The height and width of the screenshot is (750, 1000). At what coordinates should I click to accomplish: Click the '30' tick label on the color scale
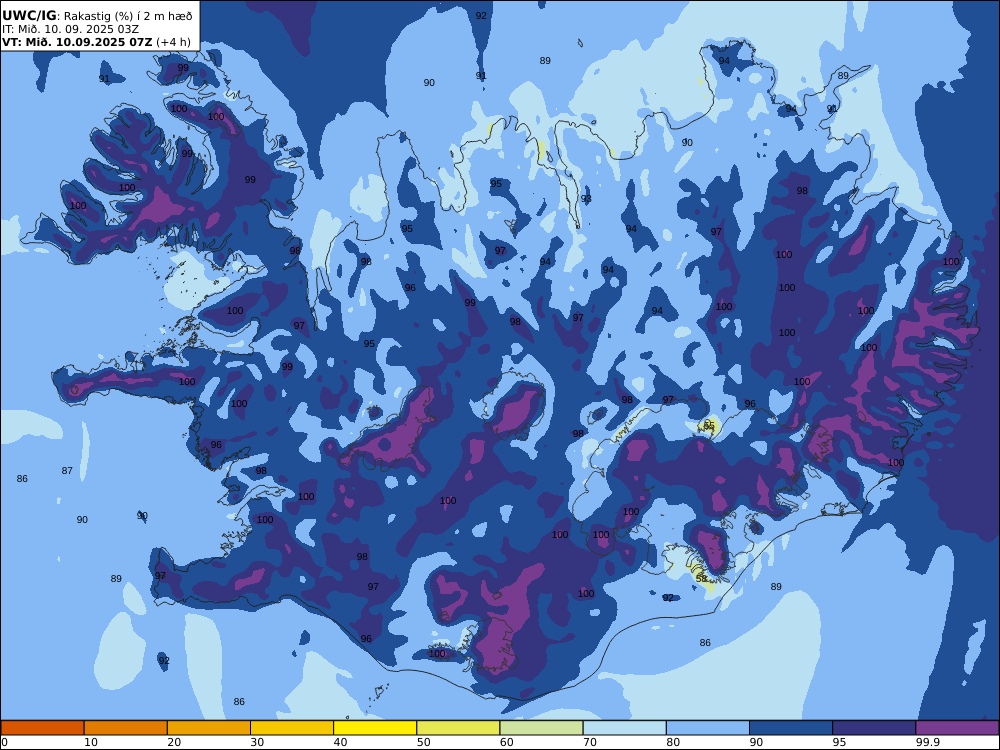click(257, 742)
